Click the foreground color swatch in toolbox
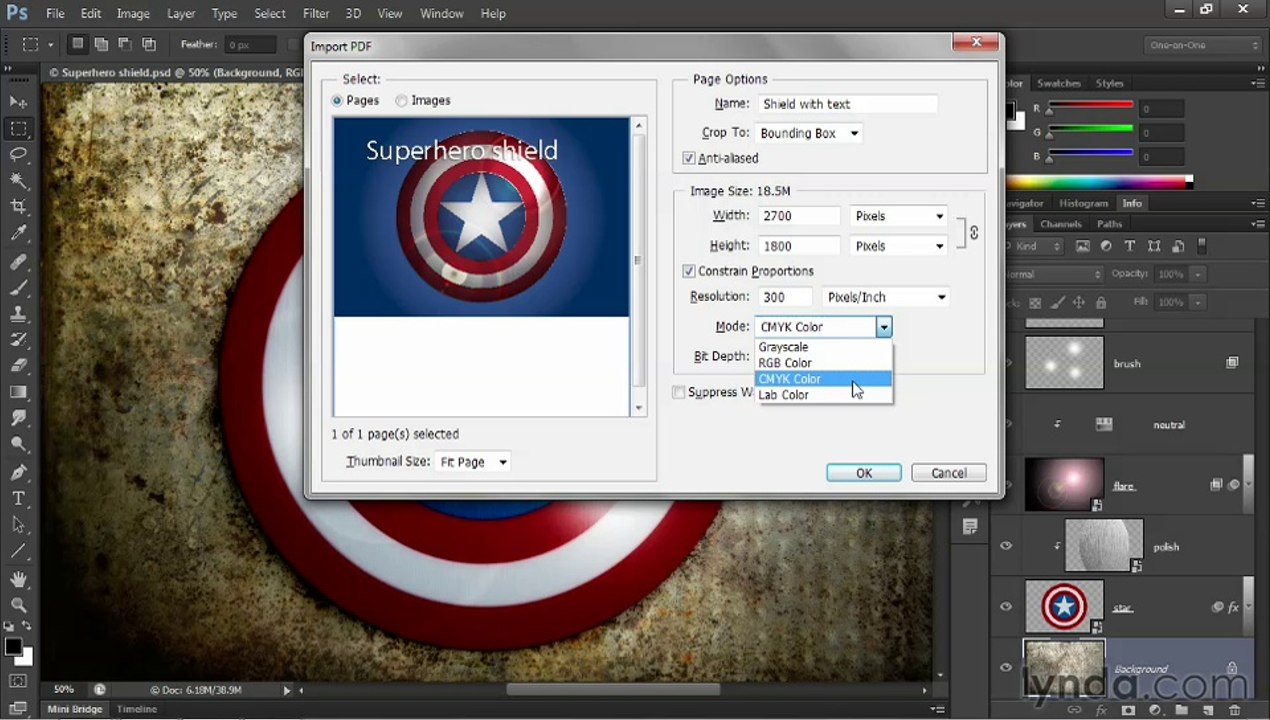 click(13, 648)
